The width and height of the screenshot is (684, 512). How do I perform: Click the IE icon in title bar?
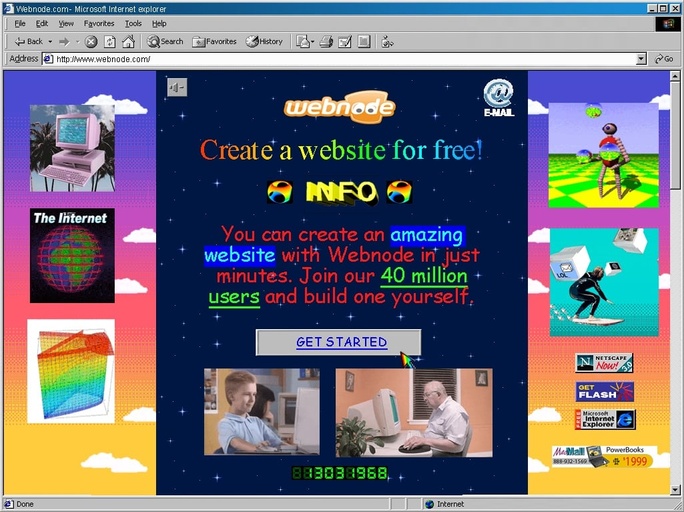pyautogui.click(x=8, y=9)
